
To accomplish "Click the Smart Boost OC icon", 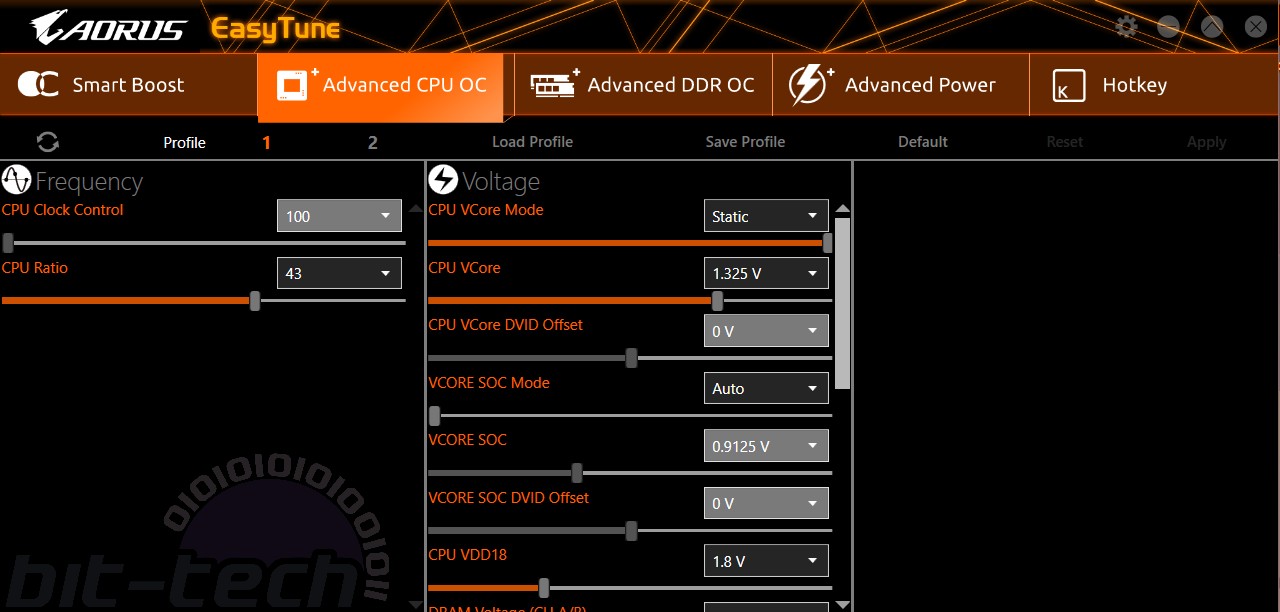I will pos(38,85).
